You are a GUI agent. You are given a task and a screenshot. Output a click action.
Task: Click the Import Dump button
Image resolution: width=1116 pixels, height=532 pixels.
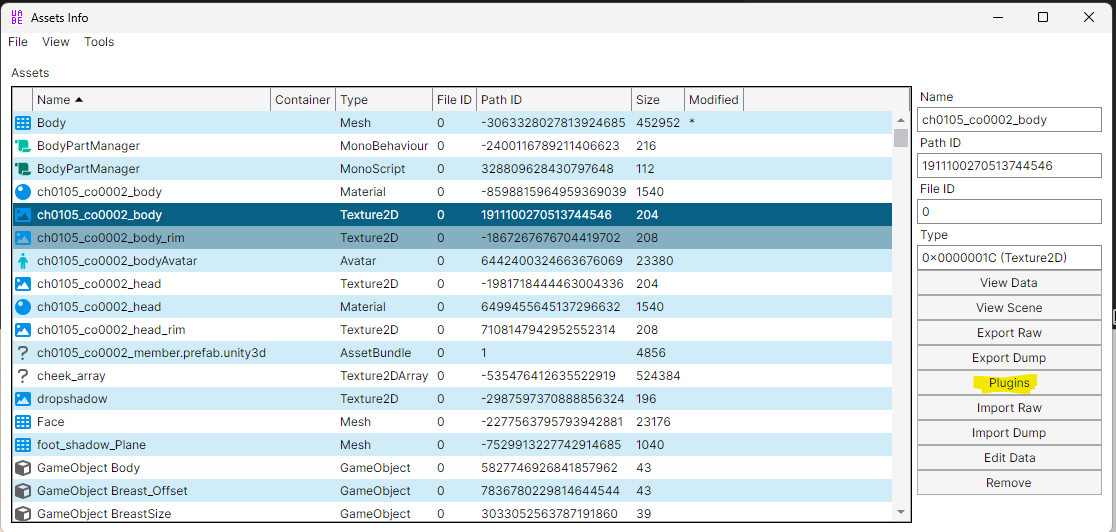click(1008, 433)
